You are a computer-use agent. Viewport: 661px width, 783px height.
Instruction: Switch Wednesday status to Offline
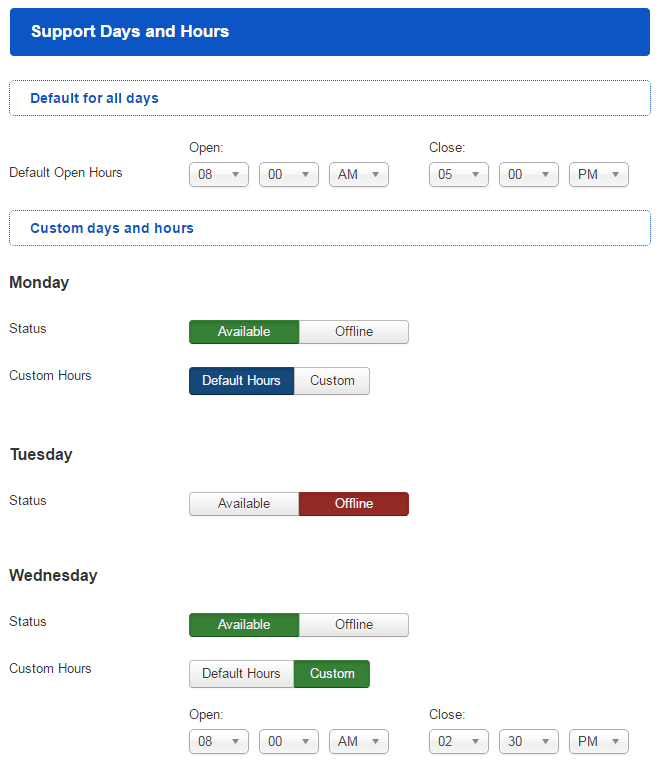pyautogui.click(x=354, y=625)
